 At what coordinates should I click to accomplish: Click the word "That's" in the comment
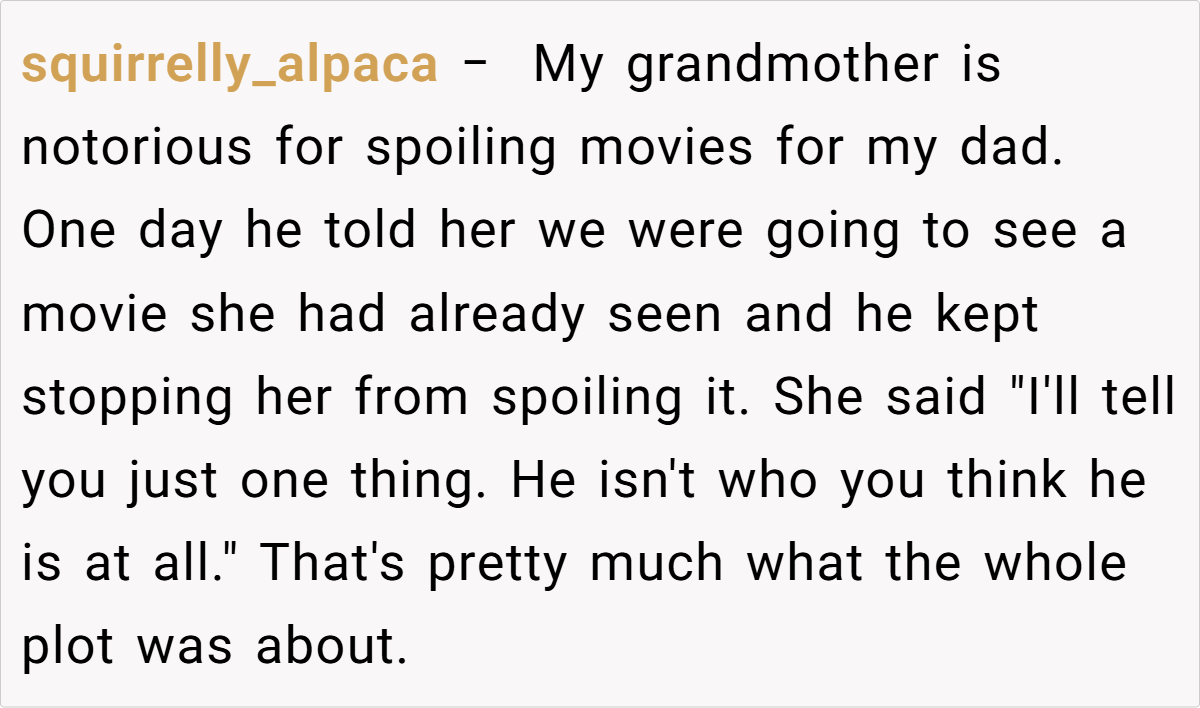tap(335, 564)
